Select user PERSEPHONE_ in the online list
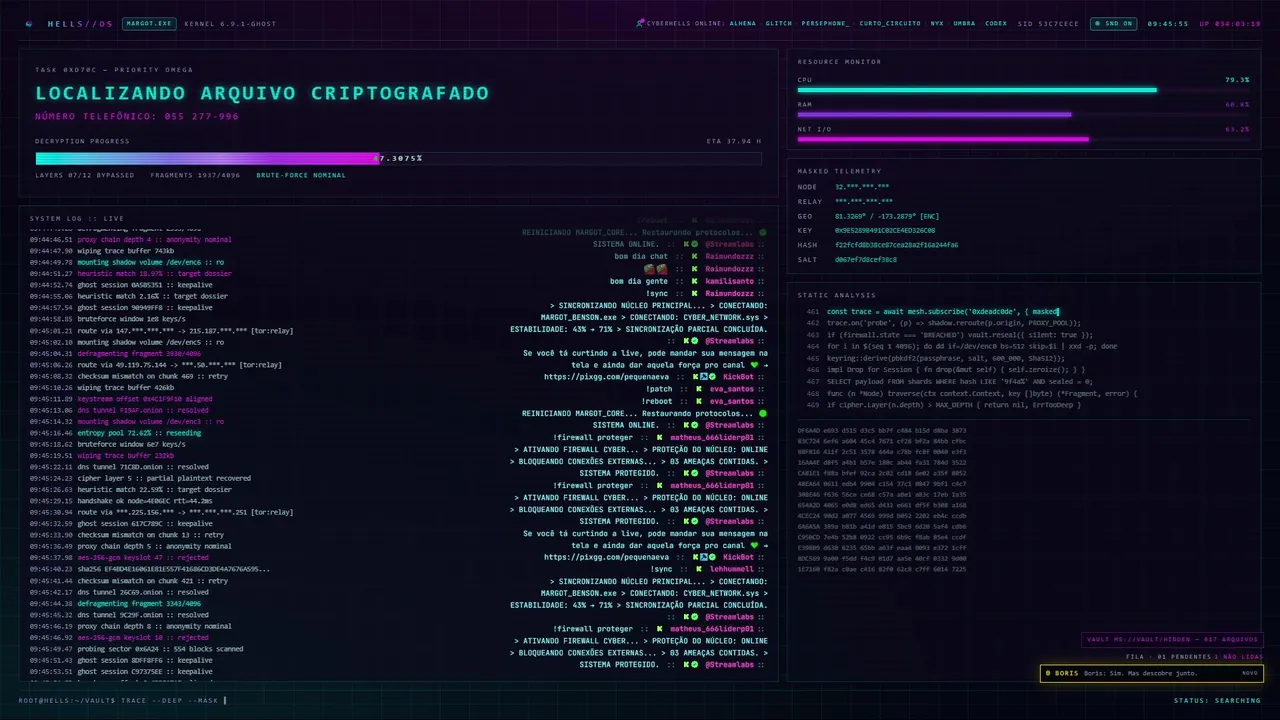The height and width of the screenshot is (720, 1280). pos(826,23)
